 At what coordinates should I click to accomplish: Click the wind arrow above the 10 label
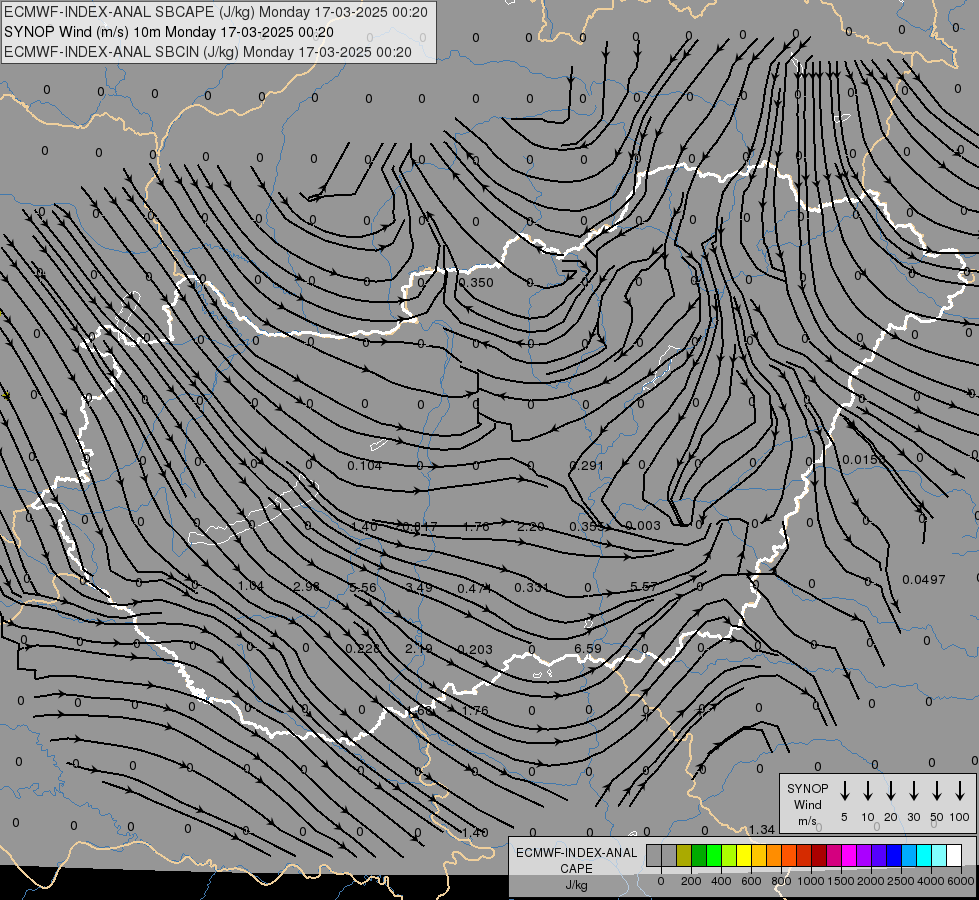tap(868, 791)
